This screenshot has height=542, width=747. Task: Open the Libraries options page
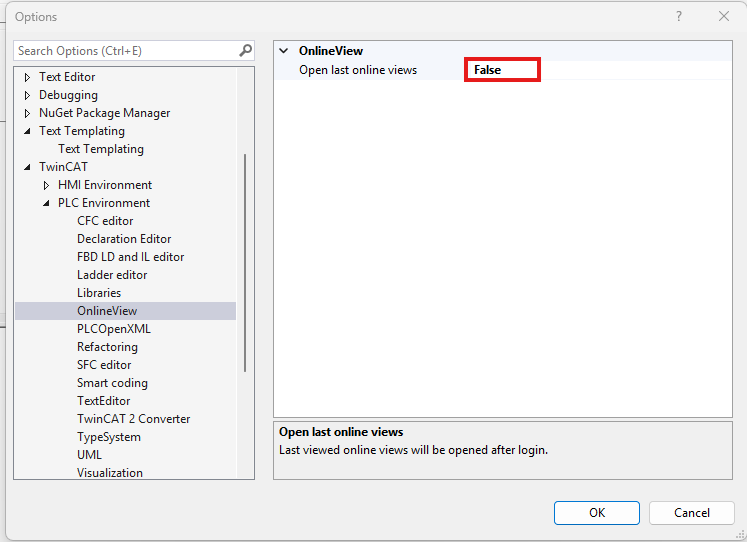99,293
